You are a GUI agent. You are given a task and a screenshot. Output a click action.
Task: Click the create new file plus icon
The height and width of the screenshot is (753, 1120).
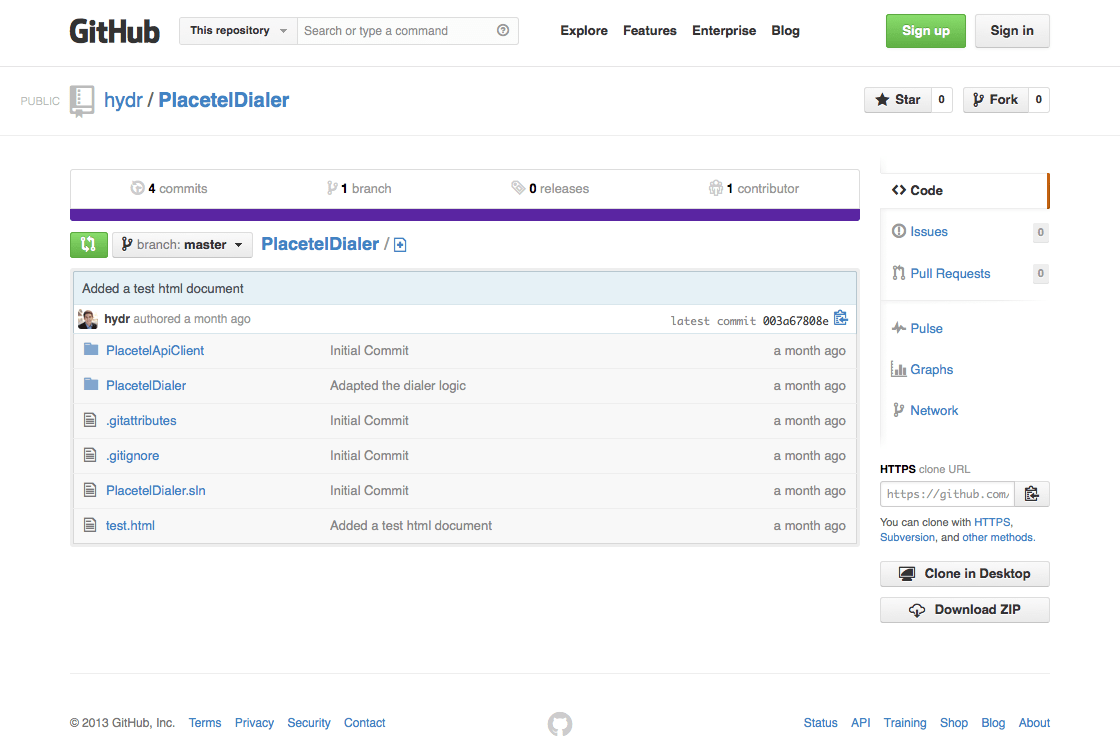point(400,245)
